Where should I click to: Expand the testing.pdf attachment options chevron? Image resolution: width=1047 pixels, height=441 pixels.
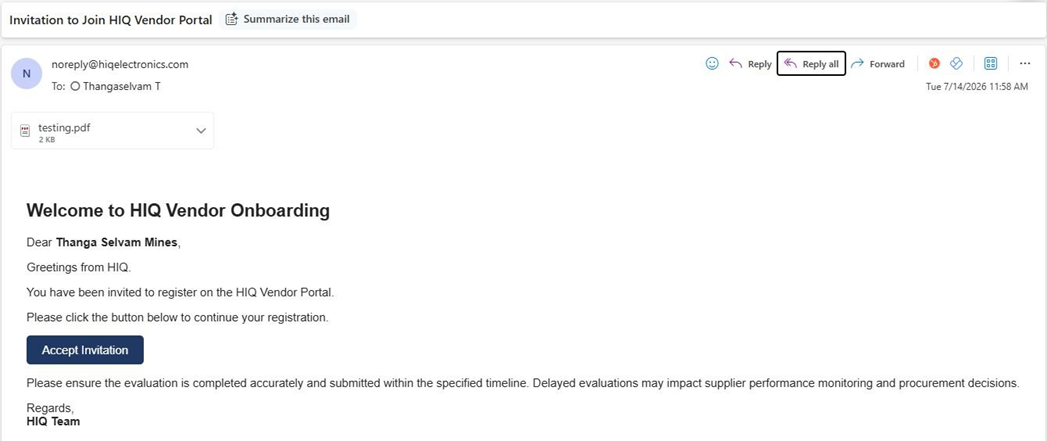tap(201, 130)
